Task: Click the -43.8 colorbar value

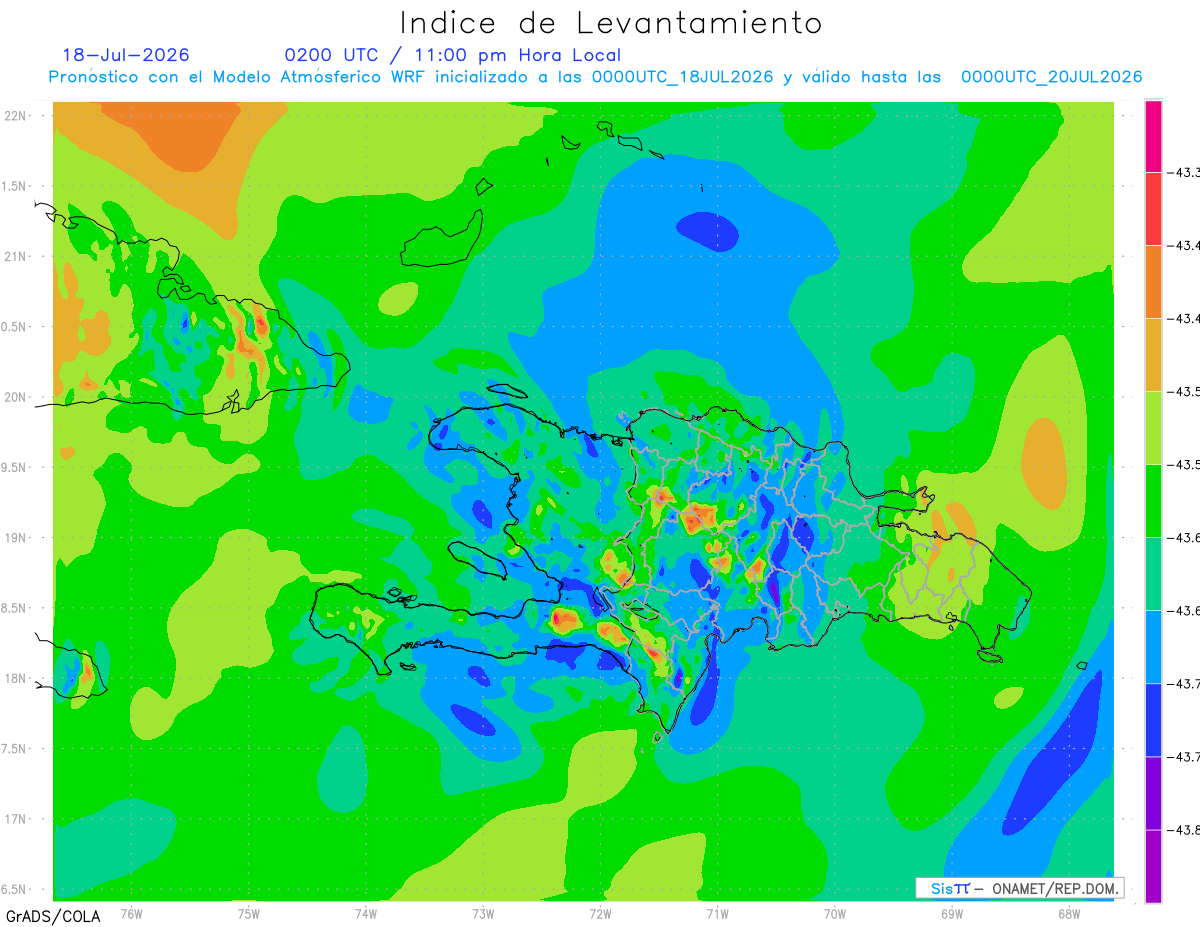Action: tap(1184, 830)
